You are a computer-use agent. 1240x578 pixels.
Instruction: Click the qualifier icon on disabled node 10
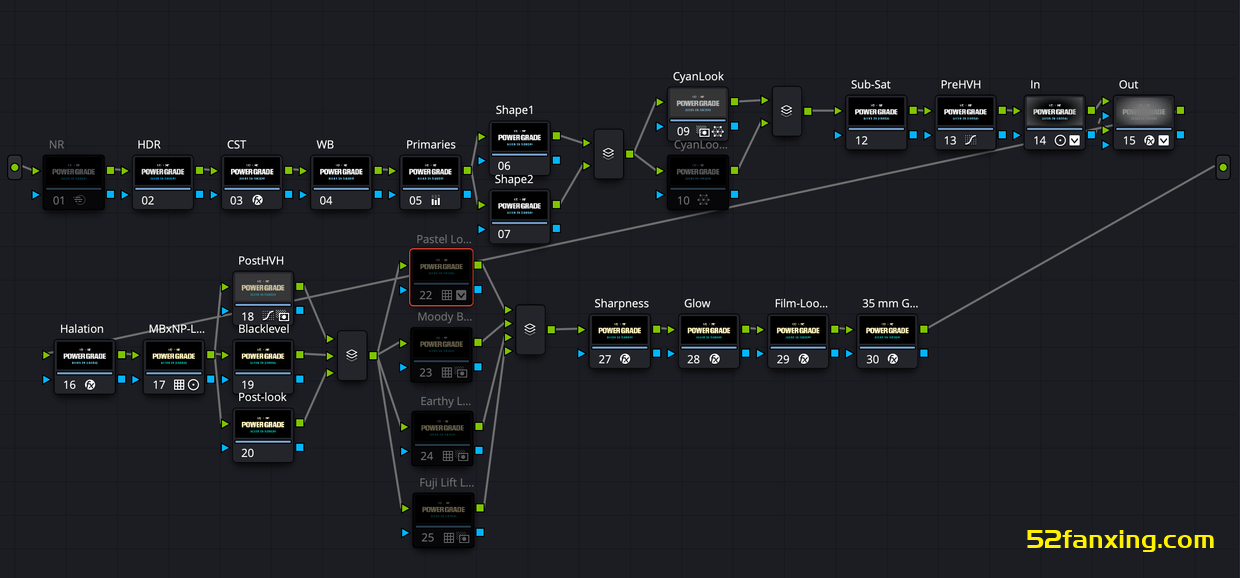tap(704, 200)
